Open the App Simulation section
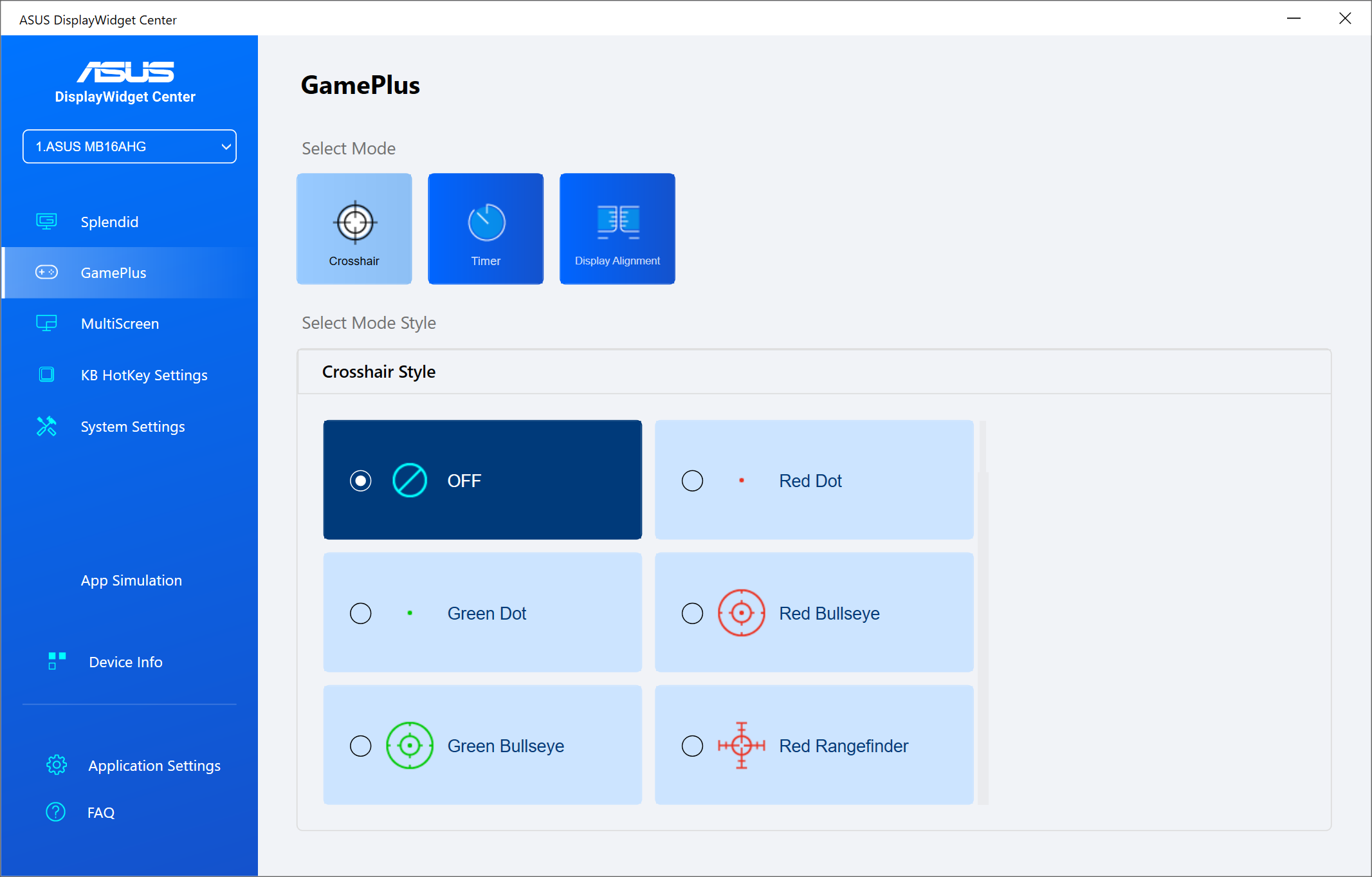Viewport: 1372px width, 877px height. coord(131,580)
